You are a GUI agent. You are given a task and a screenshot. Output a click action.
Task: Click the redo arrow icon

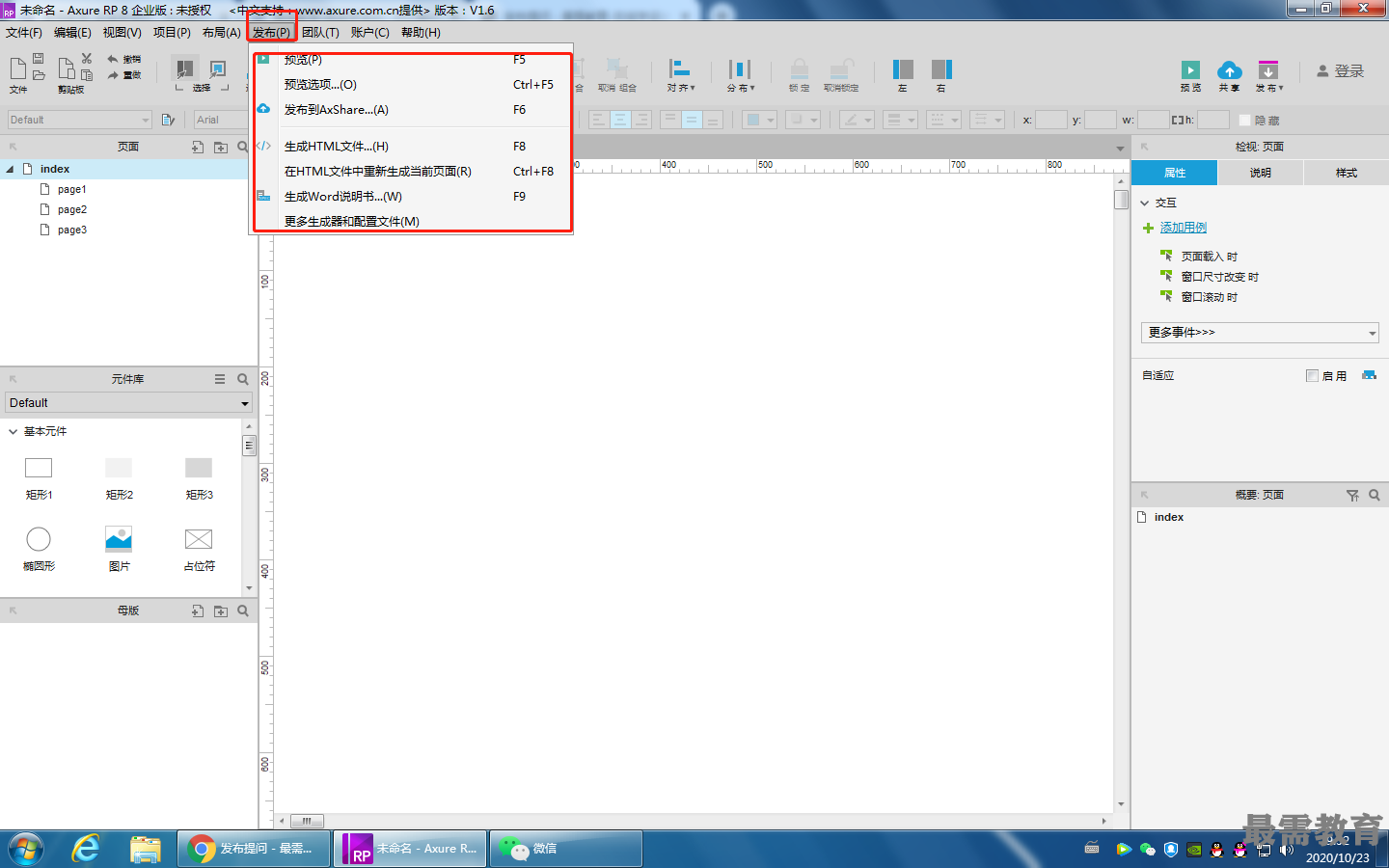[113, 74]
